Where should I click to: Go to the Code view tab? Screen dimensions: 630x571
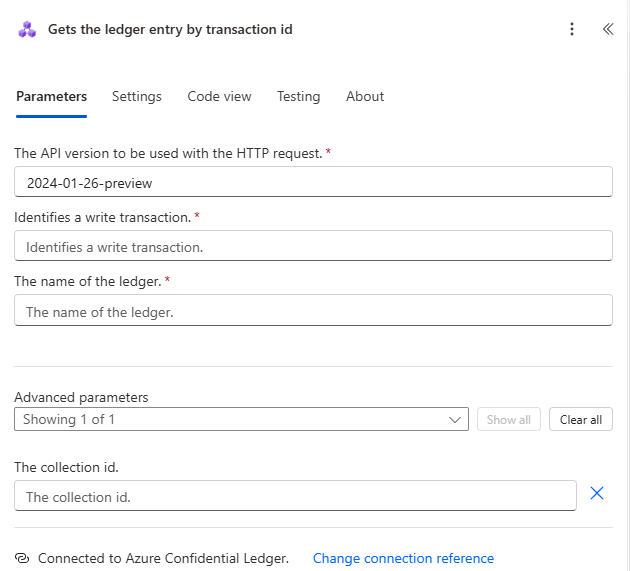(219, 97)
